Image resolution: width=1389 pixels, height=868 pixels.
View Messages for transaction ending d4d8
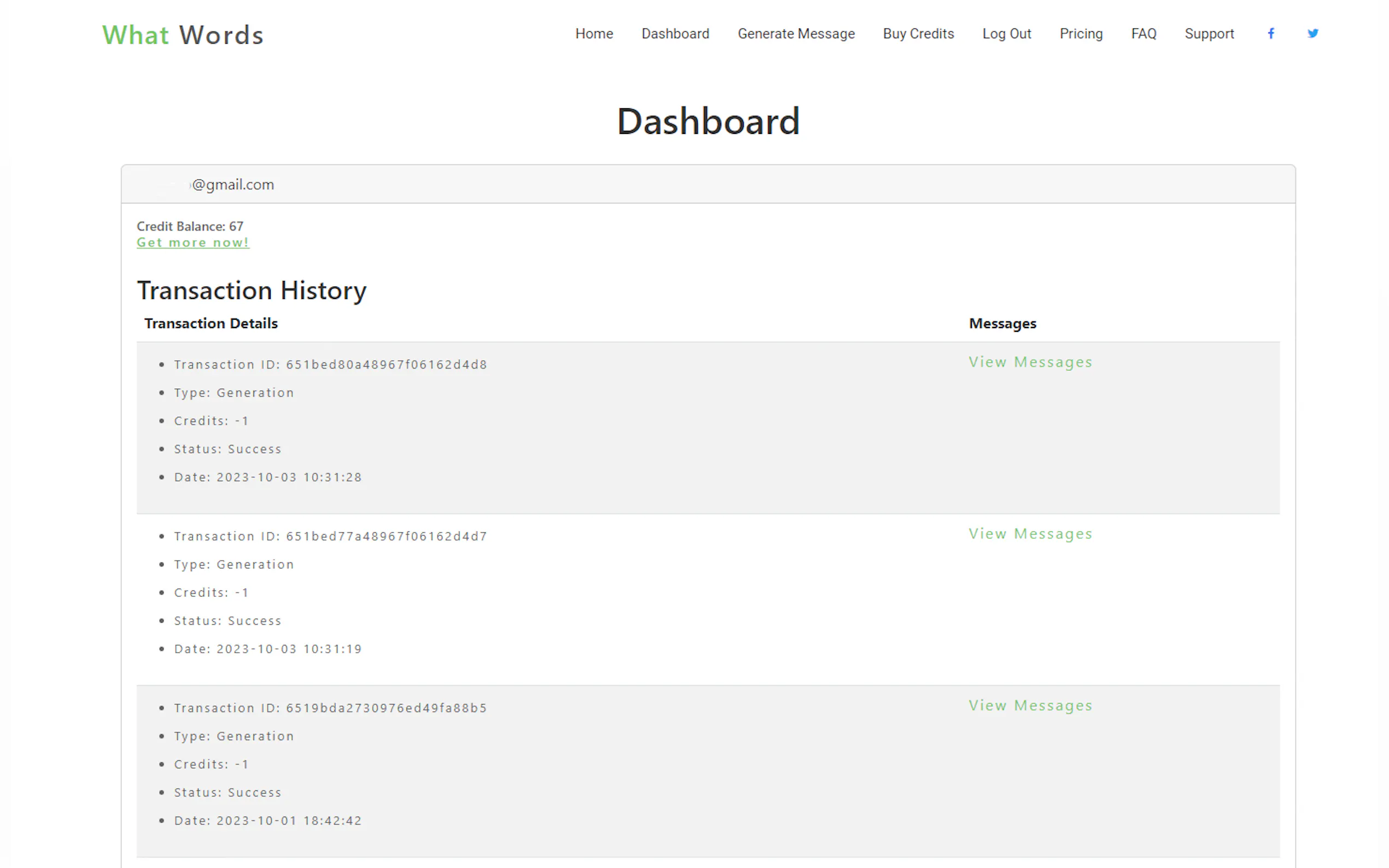1030,362
